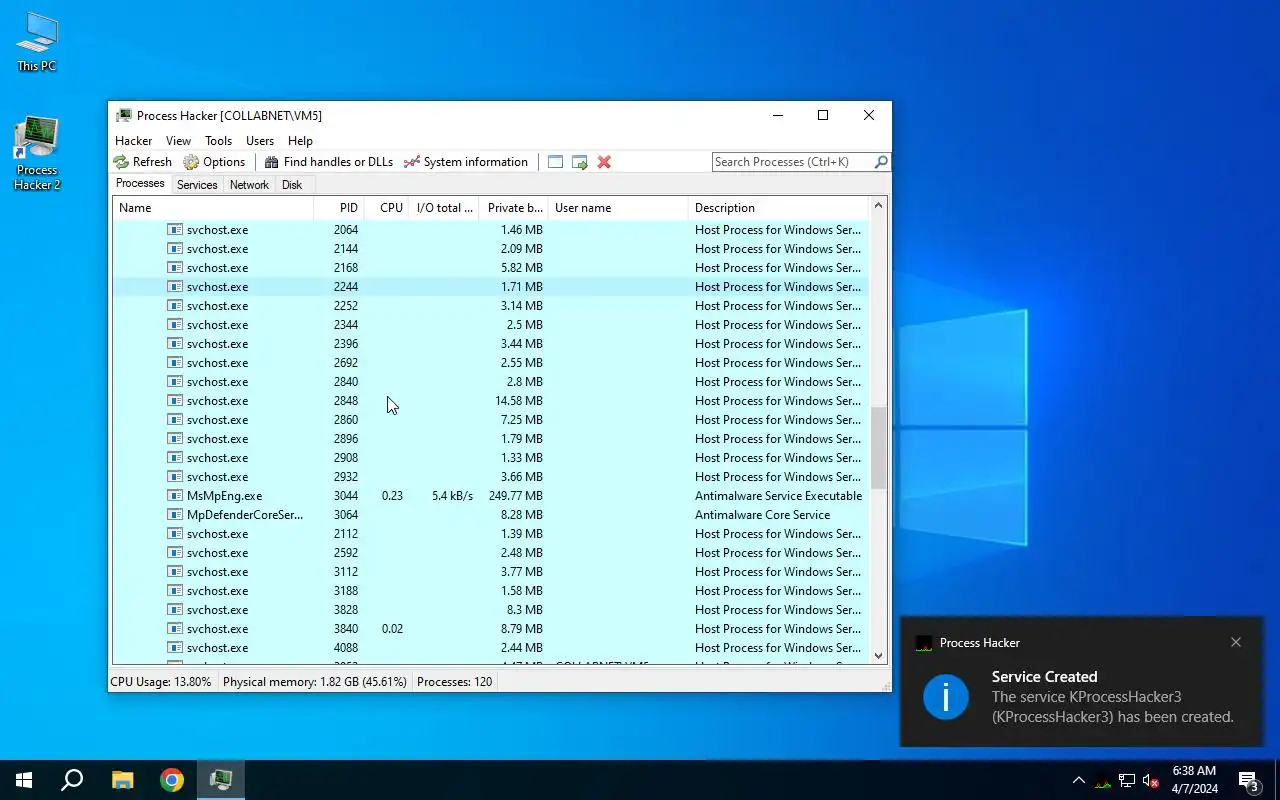Click the Refresh toolbar button
The image size is (1280, 800).
[142, 162]
